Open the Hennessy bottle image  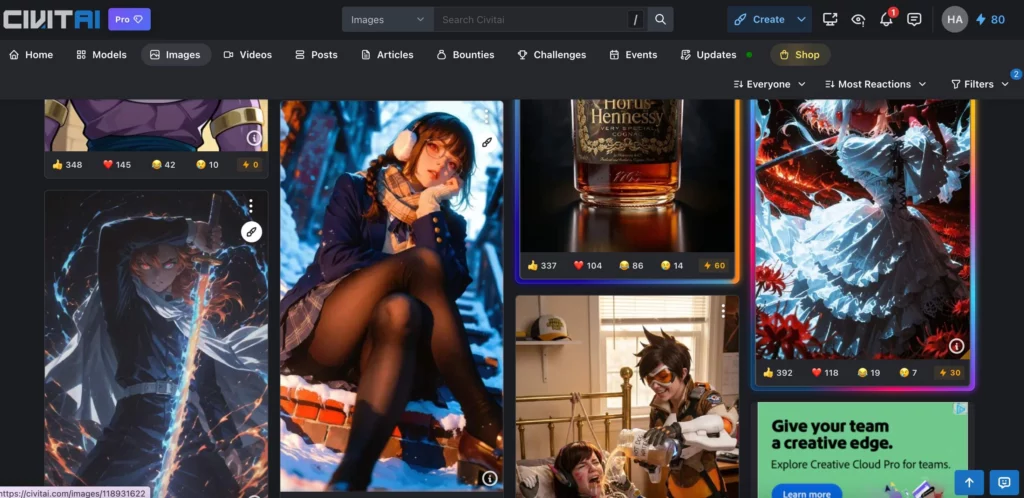click(627, 175)
